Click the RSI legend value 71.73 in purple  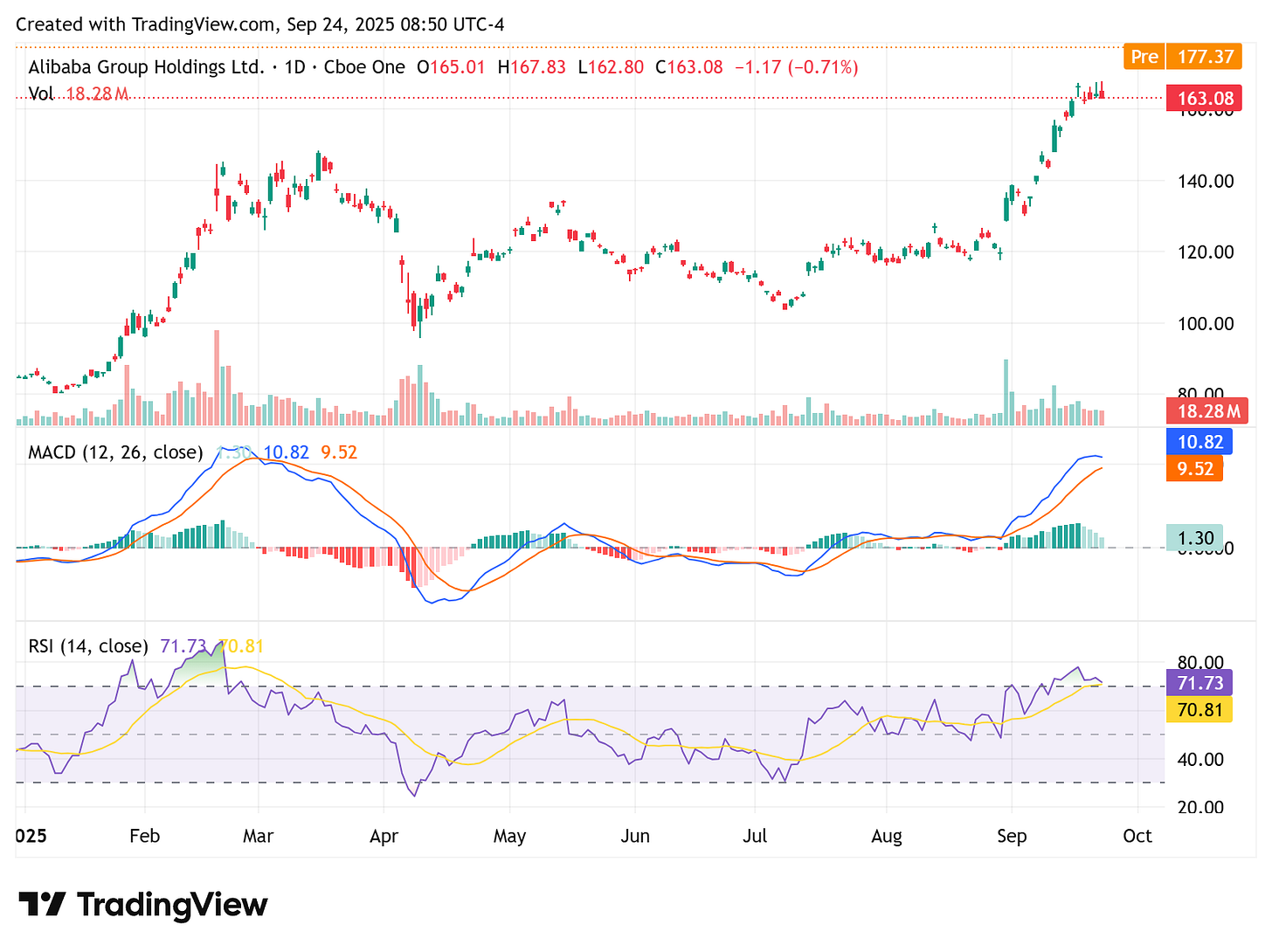coord(183,646)
